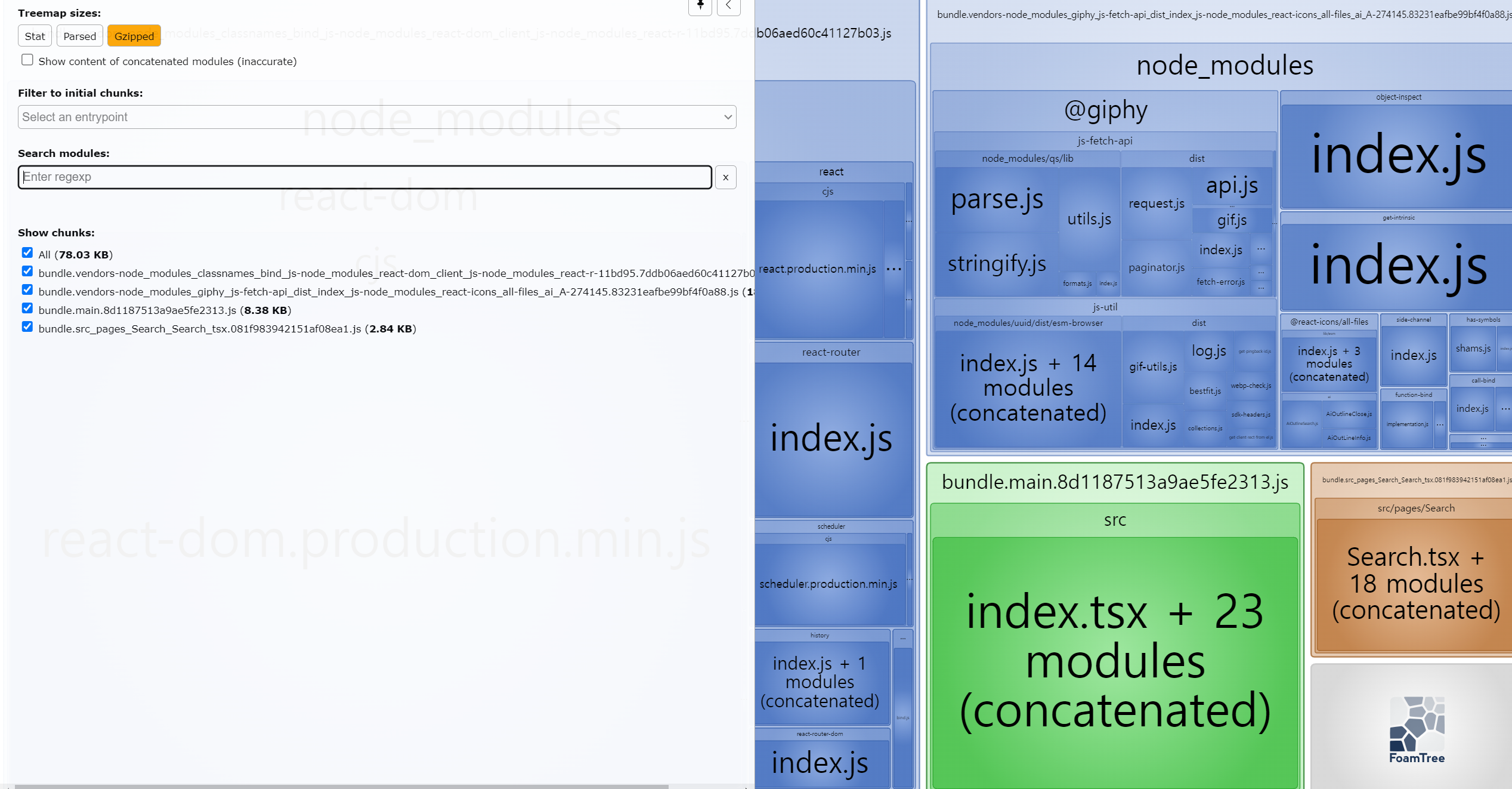Uncheck the bundle.main chunk checkbox

(27, 308)
